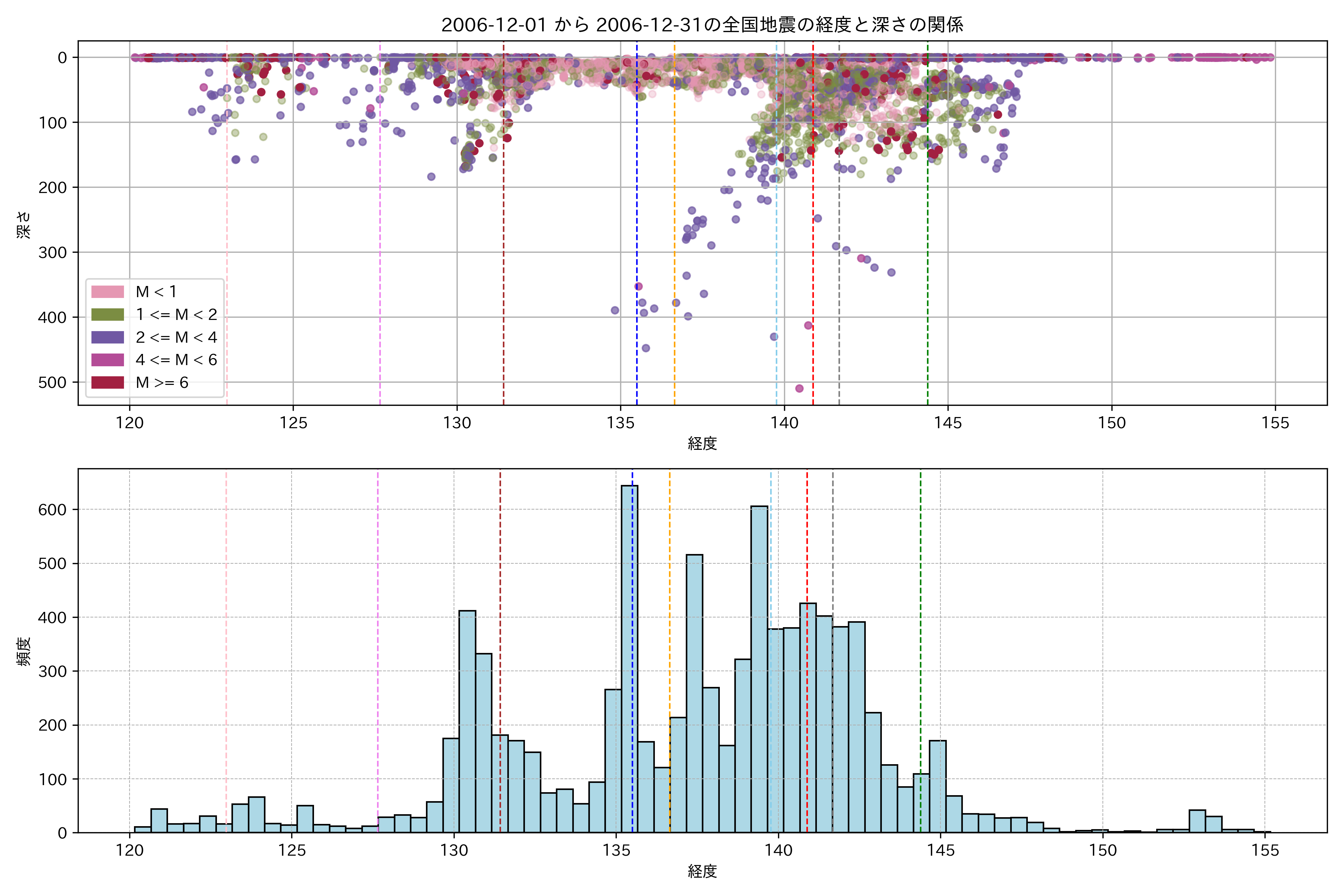Click the purple 2 <= M < 4 legend swatch
The height and width of the screenshot is (896, 1344).
[108, 337]
